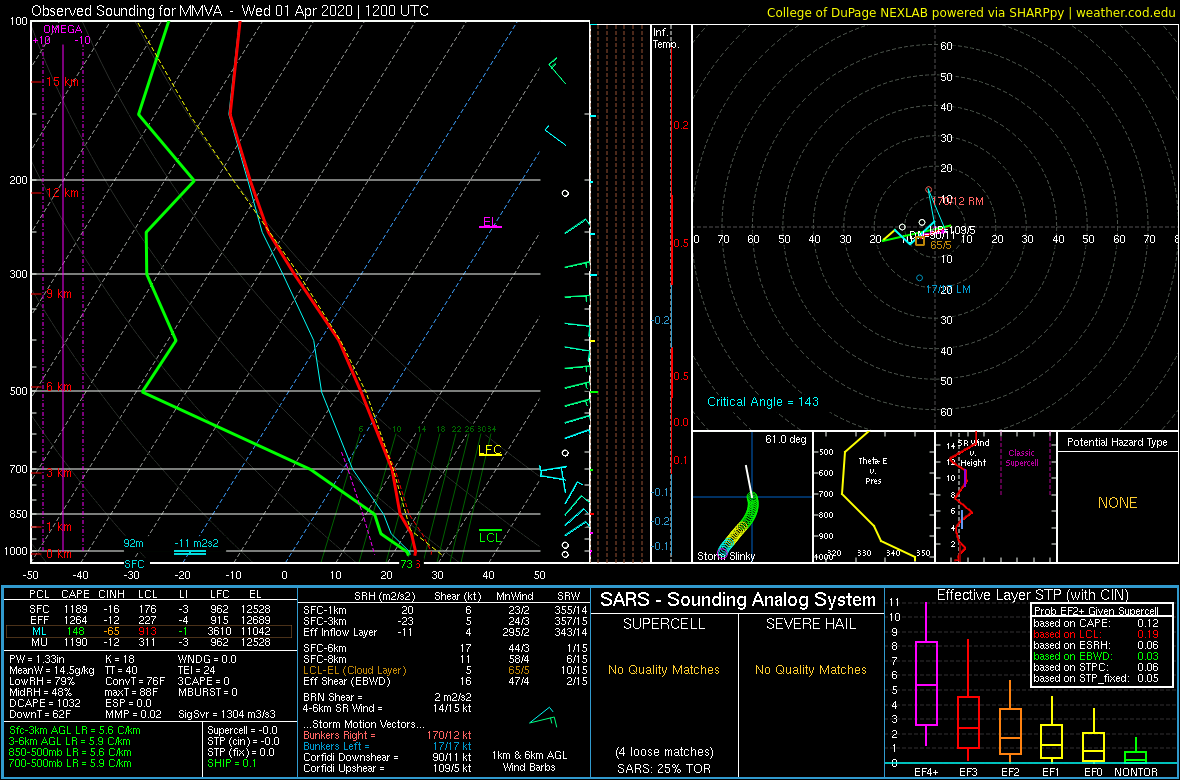Click the '17/20 LM' hodograph label

click(x=948, y=289)
